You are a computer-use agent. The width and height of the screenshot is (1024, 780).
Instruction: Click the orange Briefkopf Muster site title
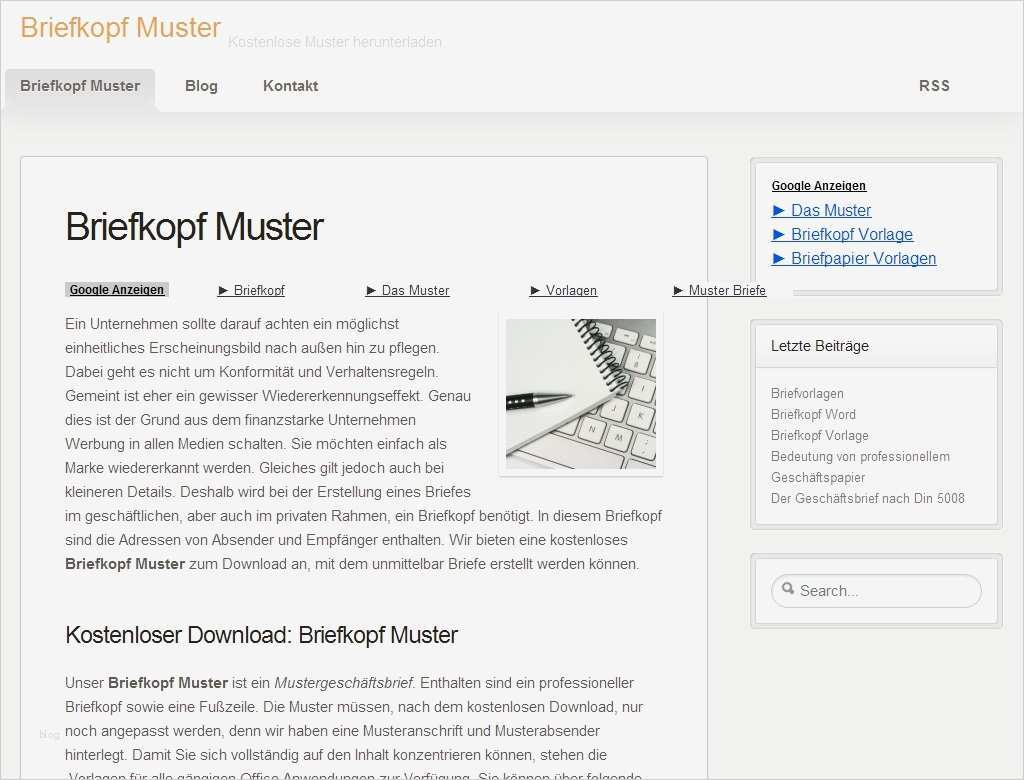click(x=121, y=27)
